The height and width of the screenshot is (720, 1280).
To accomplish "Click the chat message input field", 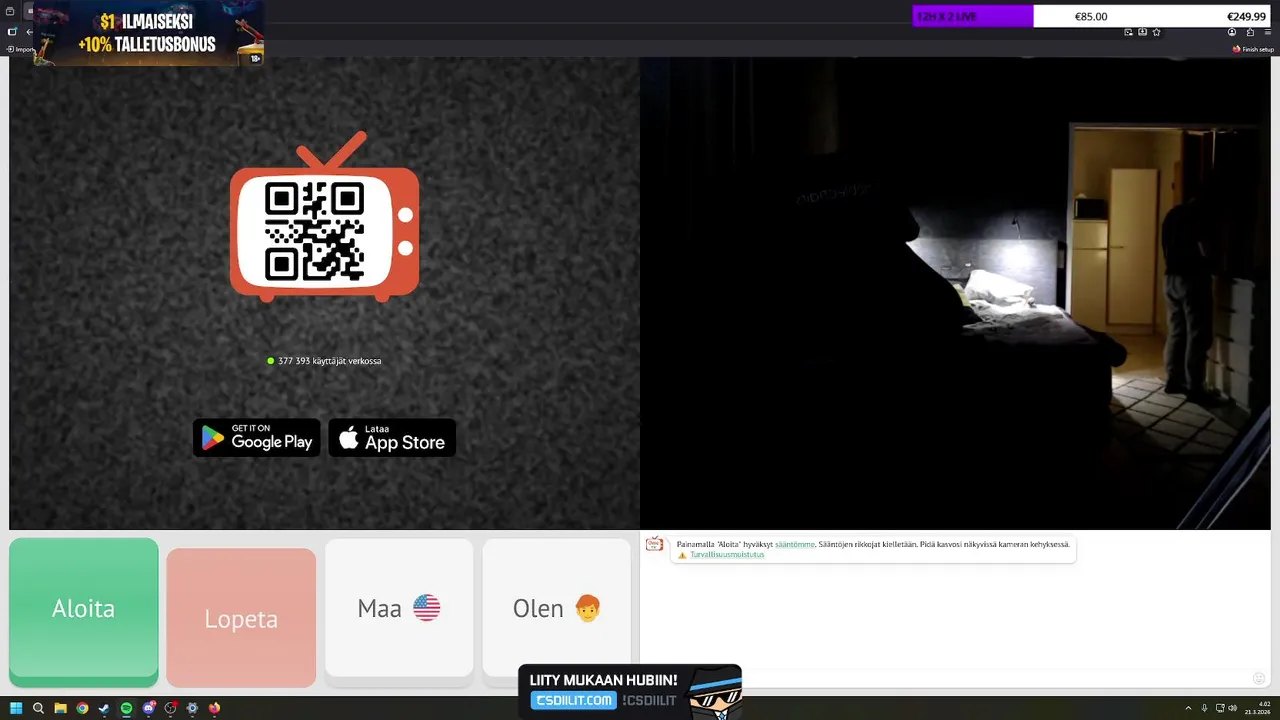I will coord(945,678).
